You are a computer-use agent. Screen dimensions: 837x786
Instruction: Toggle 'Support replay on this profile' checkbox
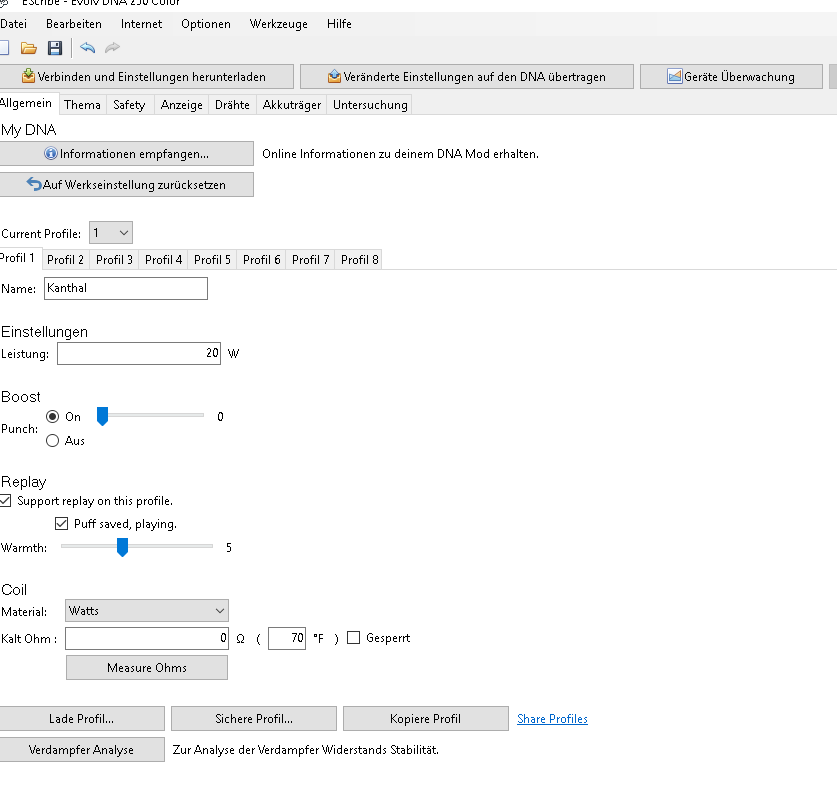click(7, 501)
